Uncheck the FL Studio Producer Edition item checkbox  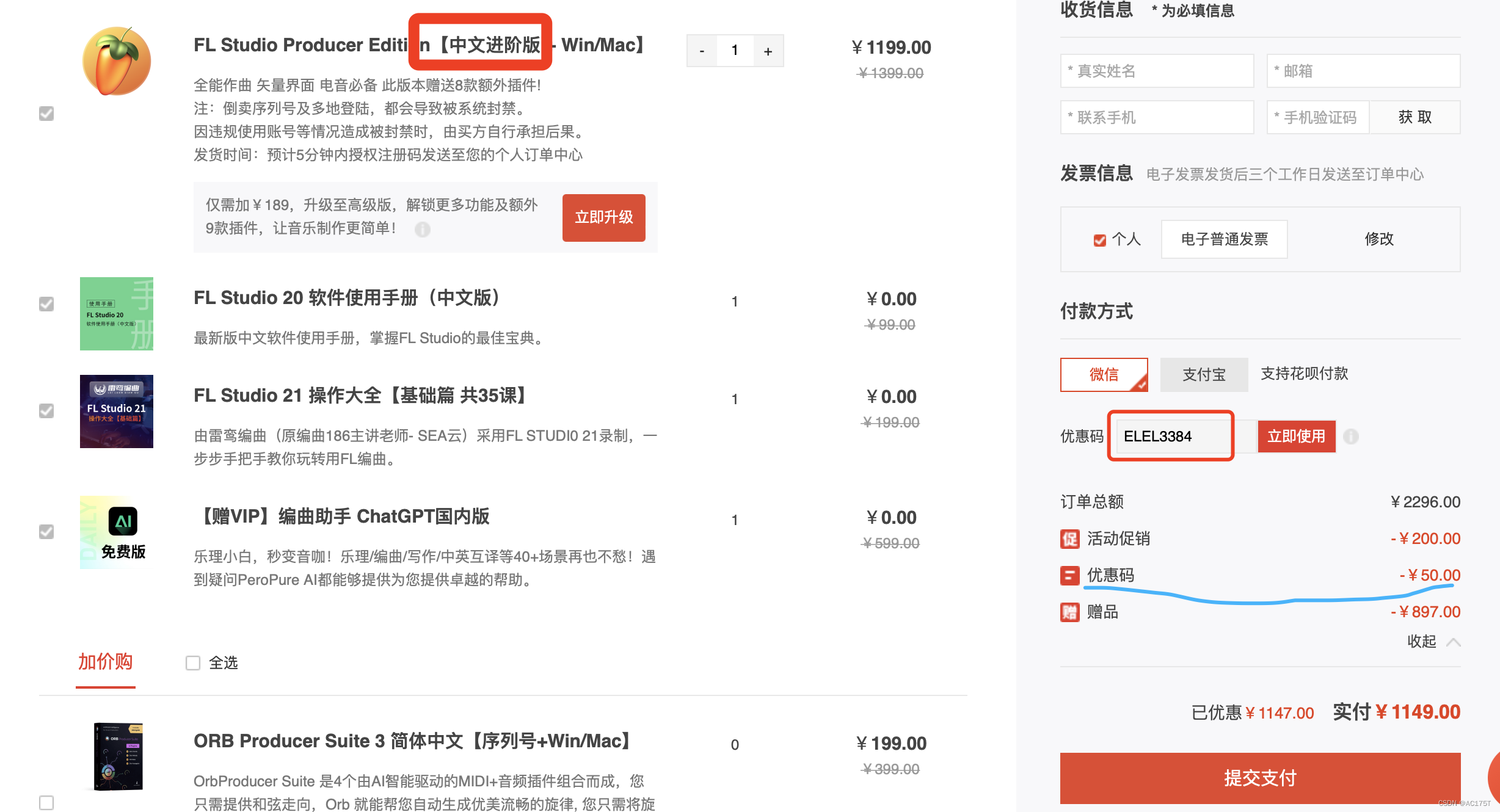(46, 114)
